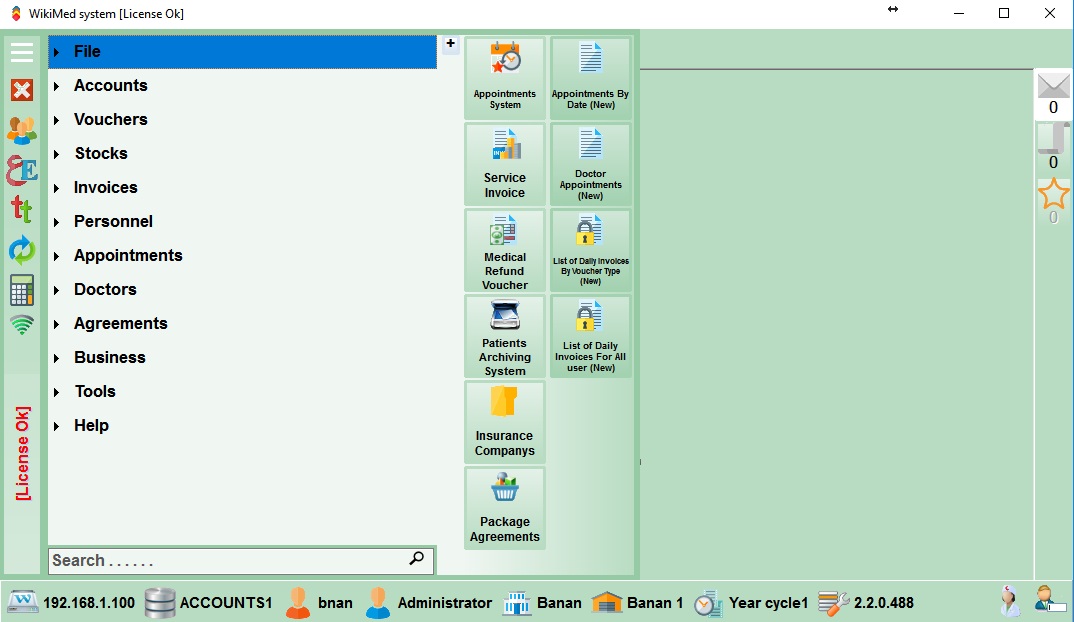The width and height of the screenshot is (1074, 622).
Task: Select the Tools menu item
Action: coord(95,392)
